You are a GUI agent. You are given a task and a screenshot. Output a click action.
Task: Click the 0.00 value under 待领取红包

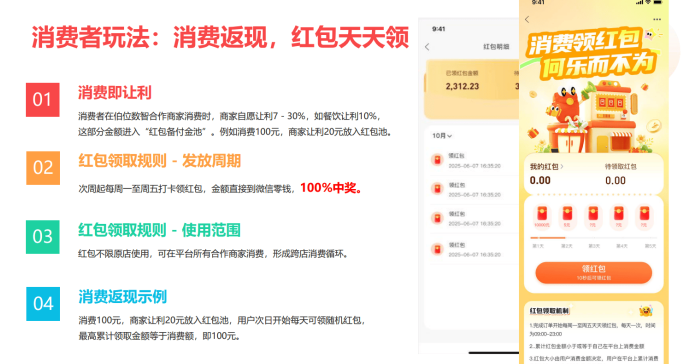pos(615,180)
